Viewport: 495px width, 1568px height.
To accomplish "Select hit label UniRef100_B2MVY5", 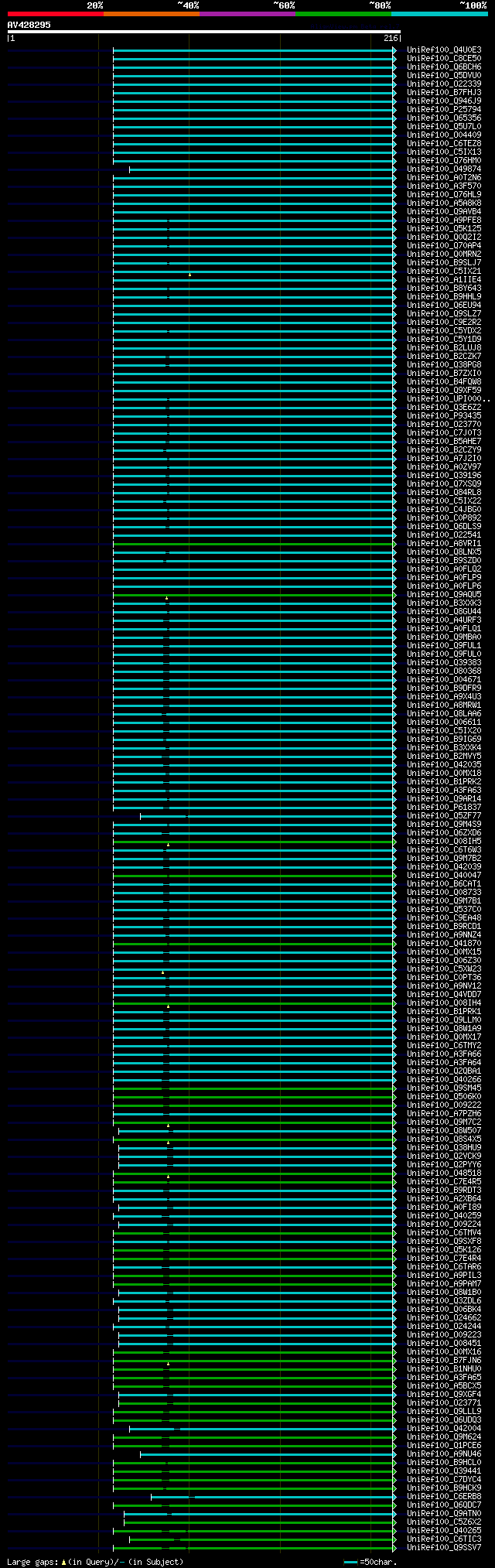I will (x=444, y=756).
